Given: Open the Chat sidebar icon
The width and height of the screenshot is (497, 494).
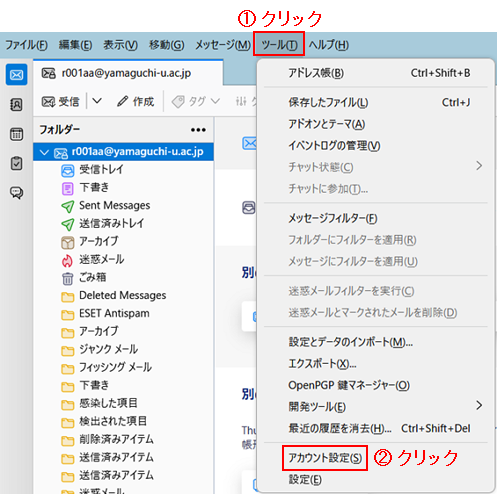Looking at the screenshot, I should tap(16, 192).
